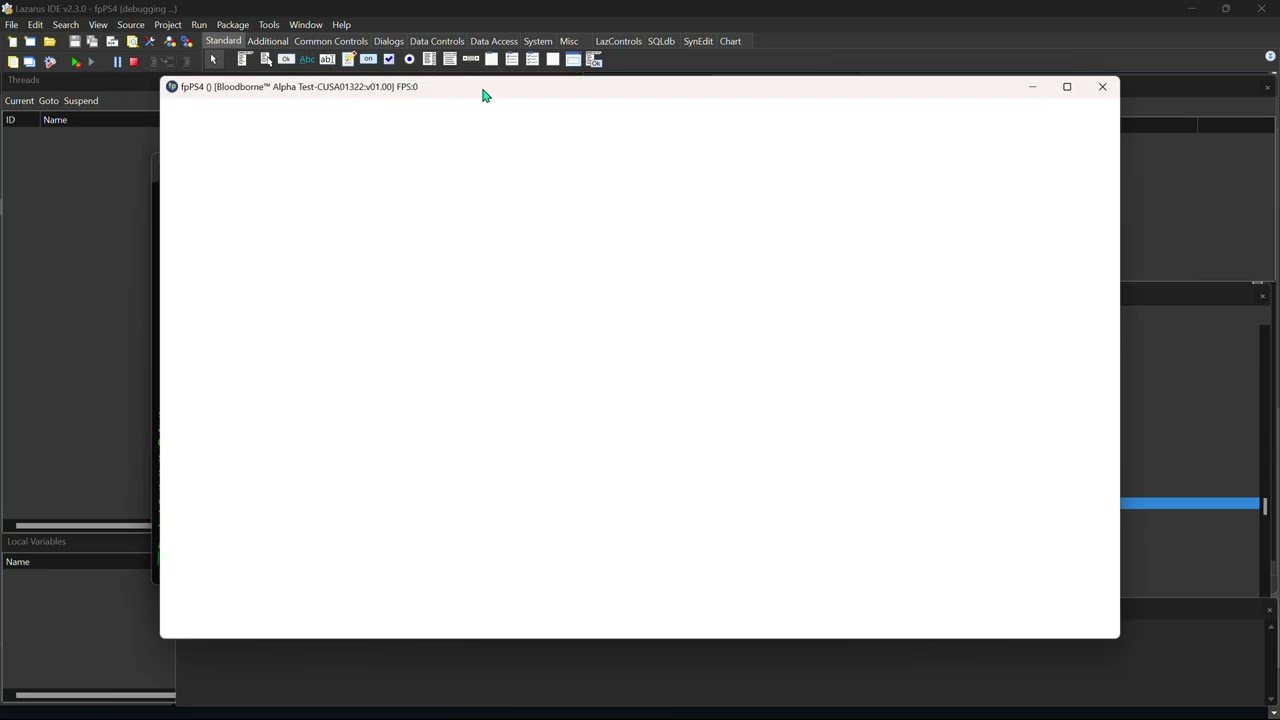Open the Help menu
This screenshot has height=720, width=1280.
tap(342, 25)
